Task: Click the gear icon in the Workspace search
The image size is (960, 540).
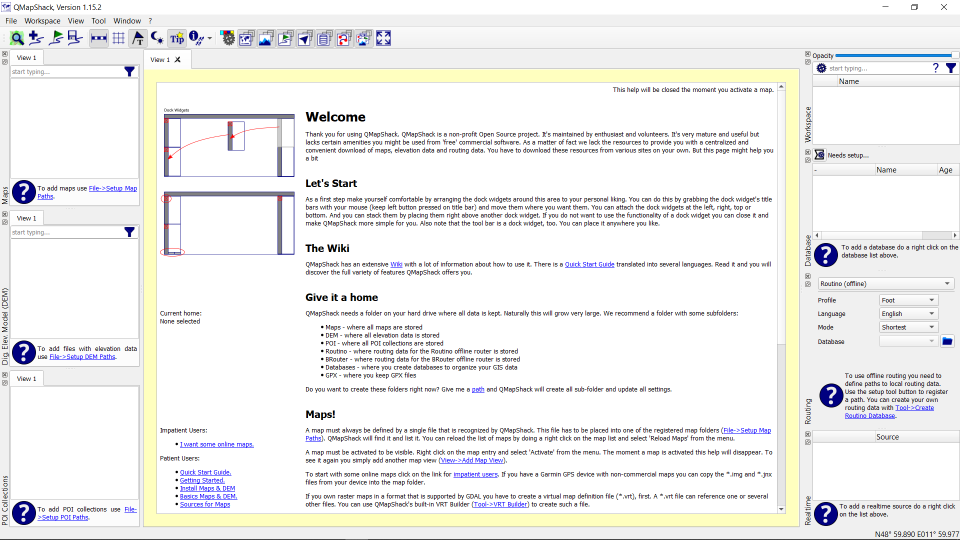Action: (x=822, y=68)
